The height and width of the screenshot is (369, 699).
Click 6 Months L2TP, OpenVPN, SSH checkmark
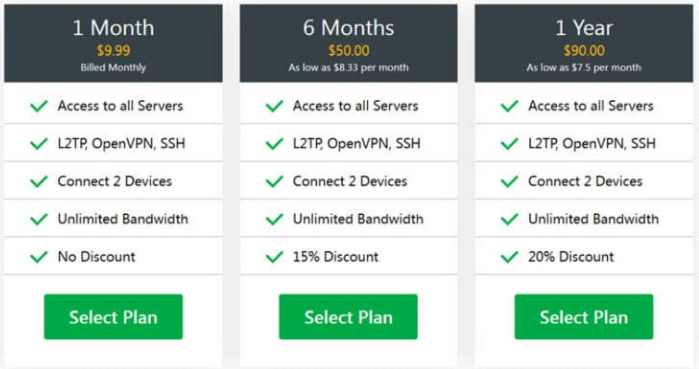(x=274, y=144)
